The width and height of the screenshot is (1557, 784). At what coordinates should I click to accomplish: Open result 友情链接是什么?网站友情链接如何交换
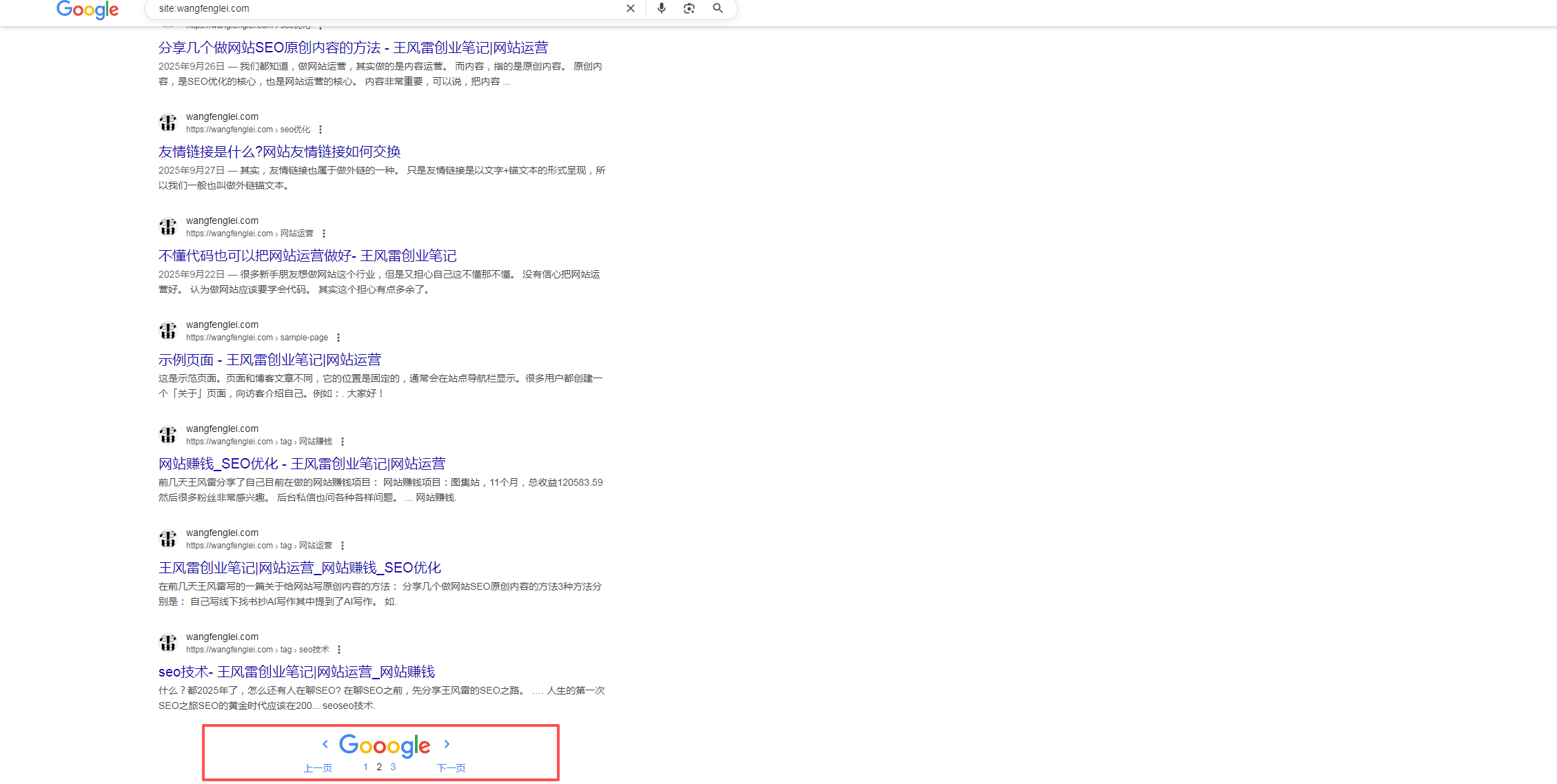279,152
